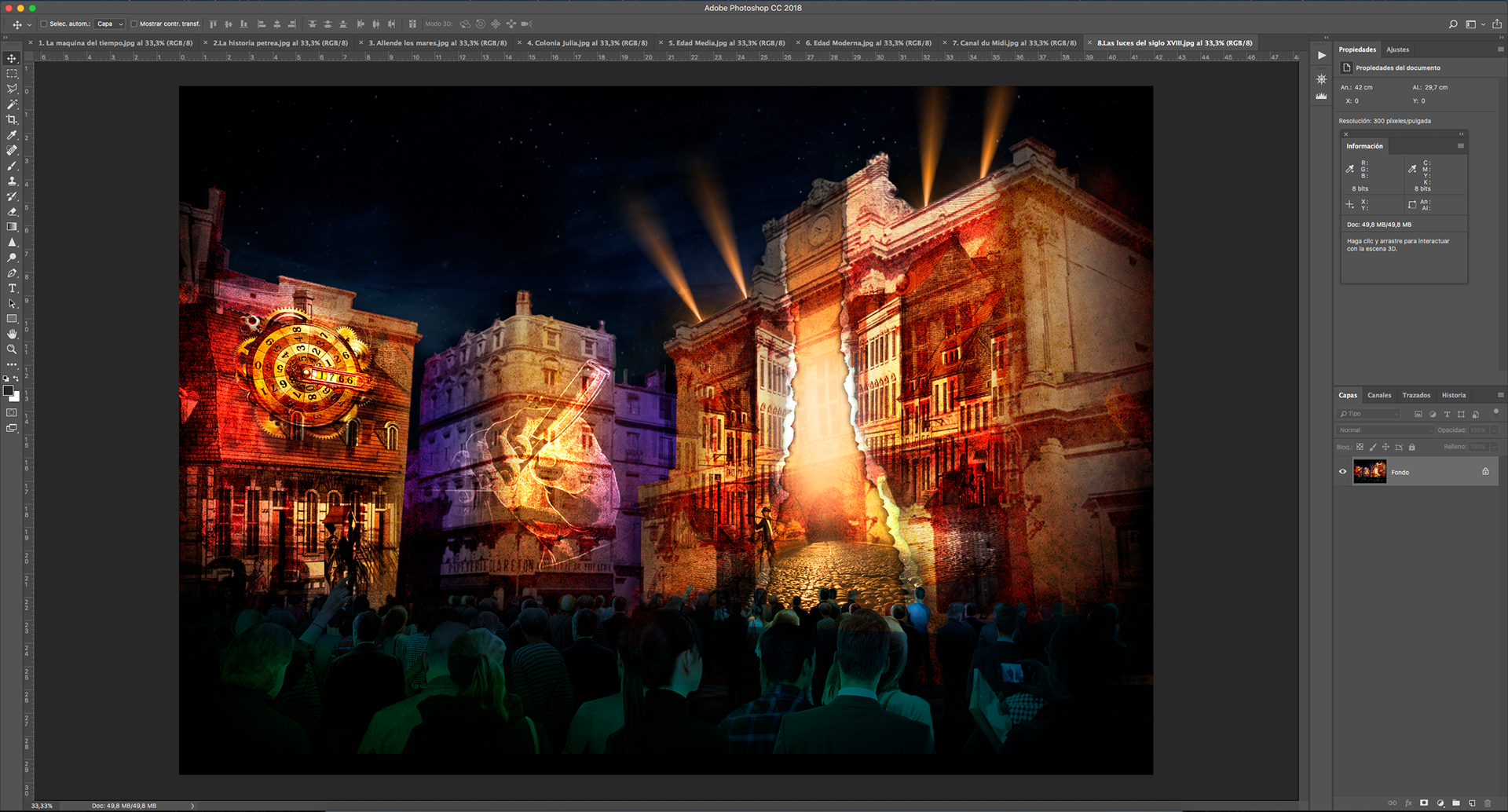1508x812 pixels.
Task: Toggle adjustment layer filter
Action: pyautogui.click(x=1433, y=414)
